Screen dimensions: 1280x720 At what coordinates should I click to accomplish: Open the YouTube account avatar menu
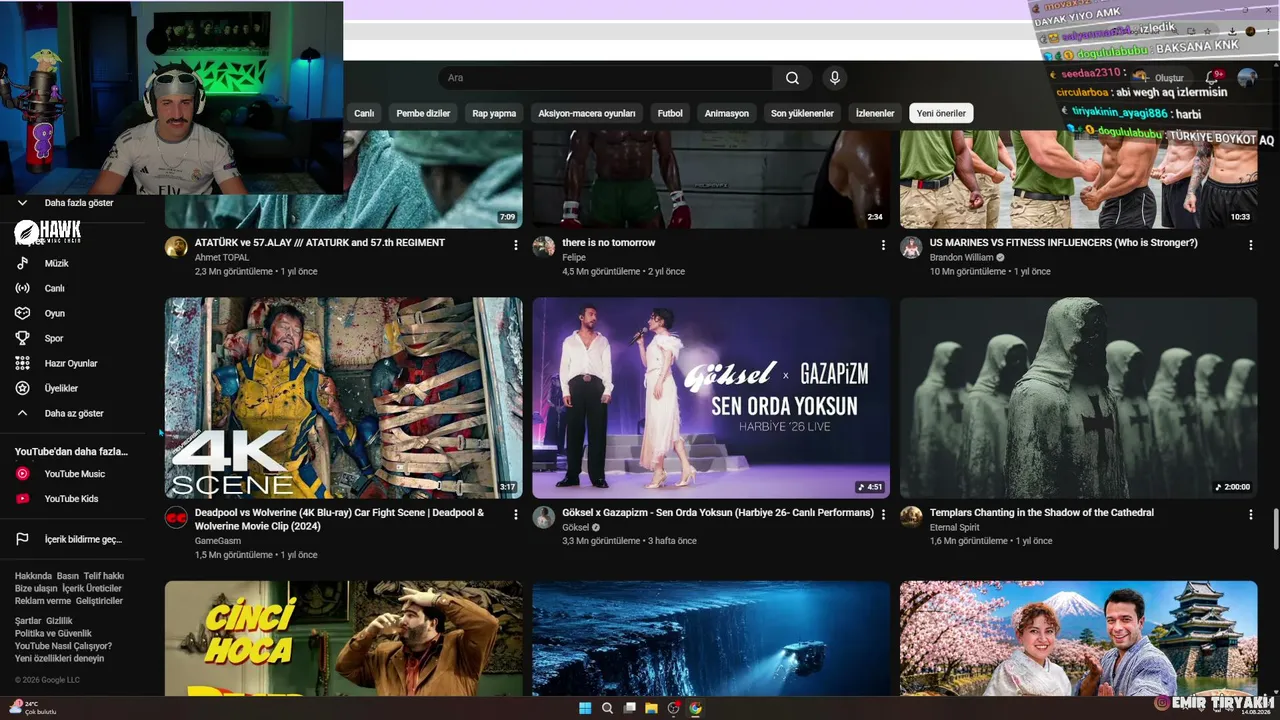tap(1247, 78)
